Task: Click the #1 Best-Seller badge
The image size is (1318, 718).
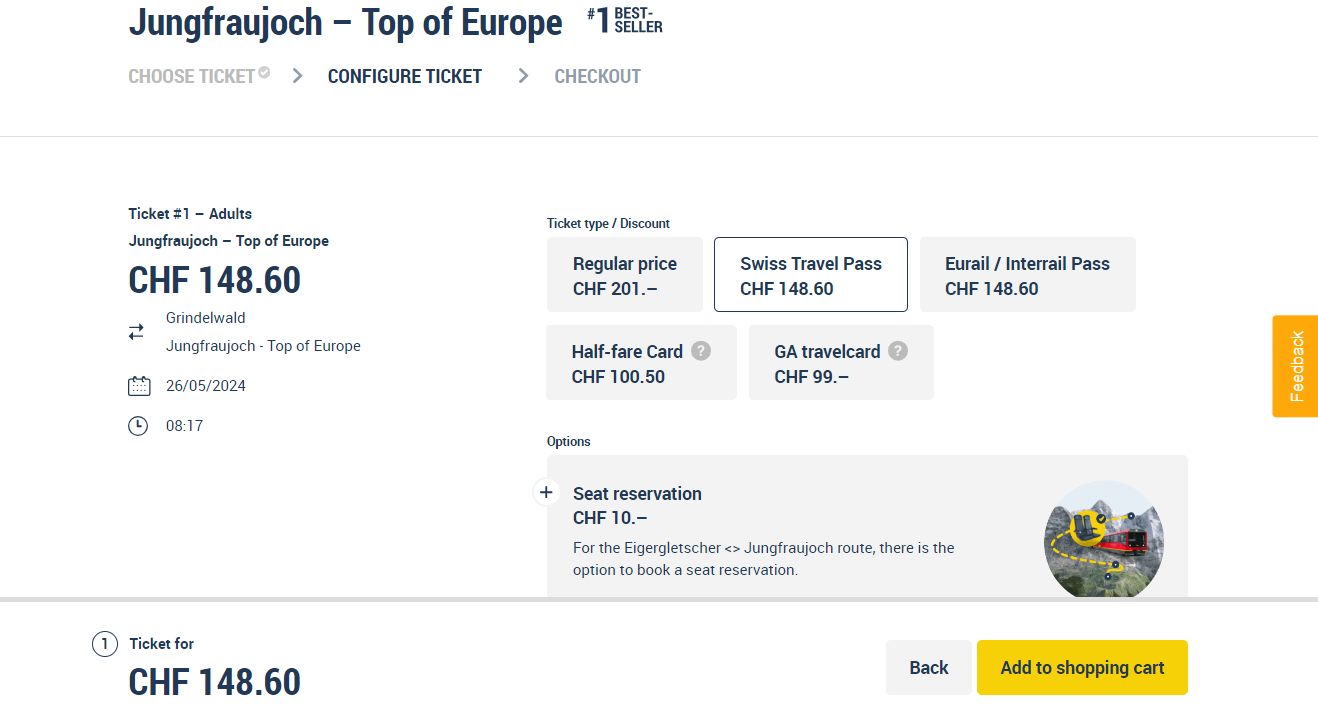Action: pos(625,20)
